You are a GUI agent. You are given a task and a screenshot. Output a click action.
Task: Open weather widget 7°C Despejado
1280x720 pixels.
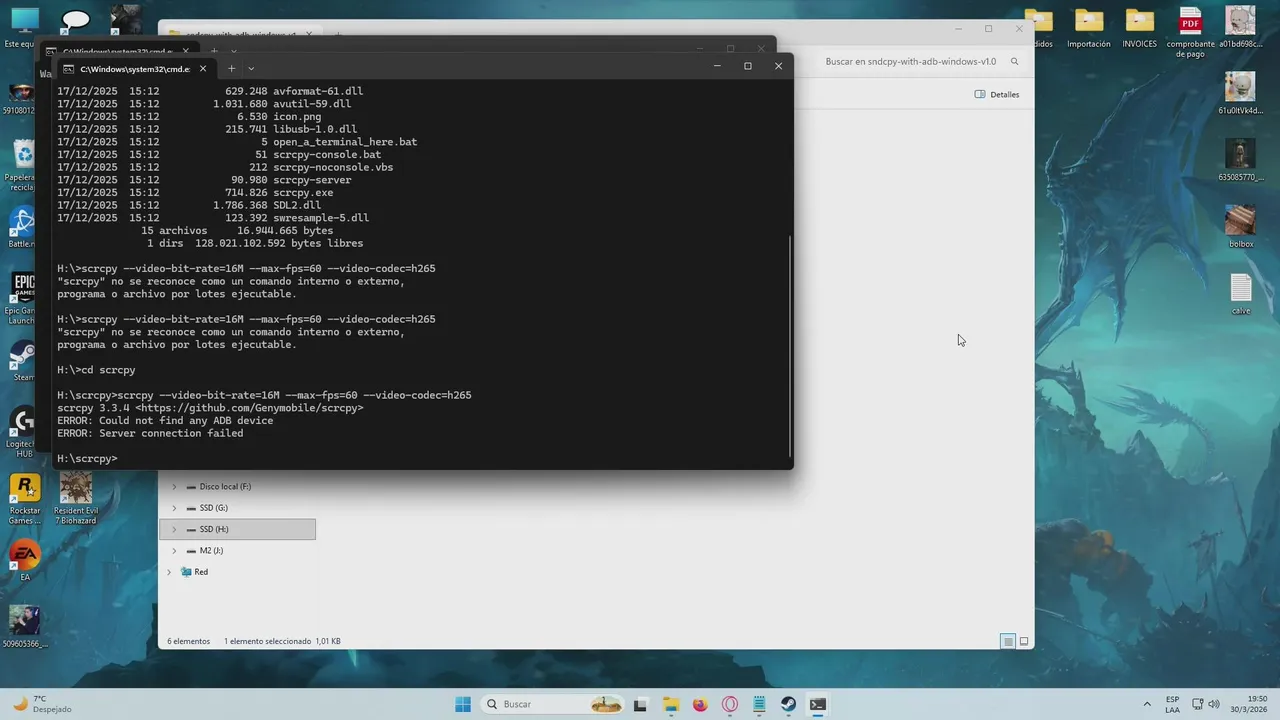(40, 704)
